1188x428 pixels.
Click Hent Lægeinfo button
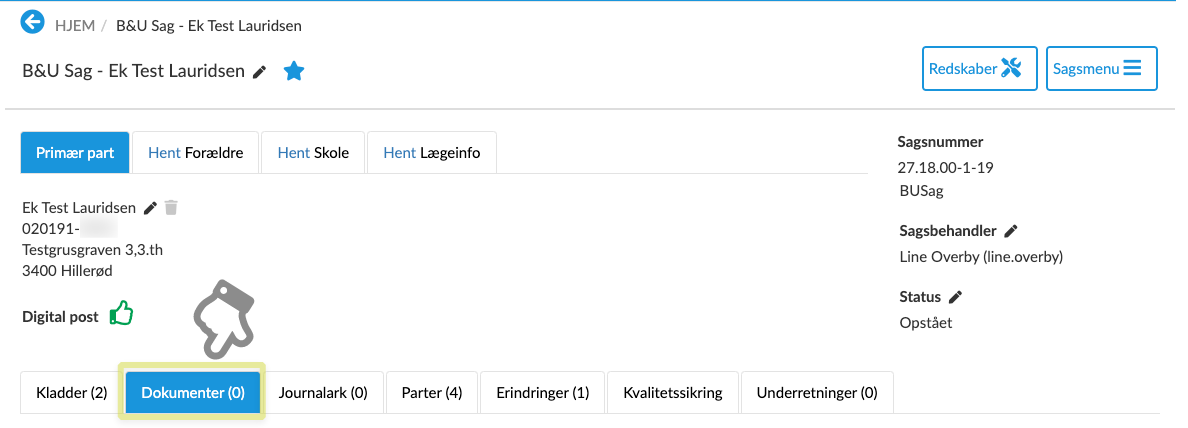(x=432, y=153)
